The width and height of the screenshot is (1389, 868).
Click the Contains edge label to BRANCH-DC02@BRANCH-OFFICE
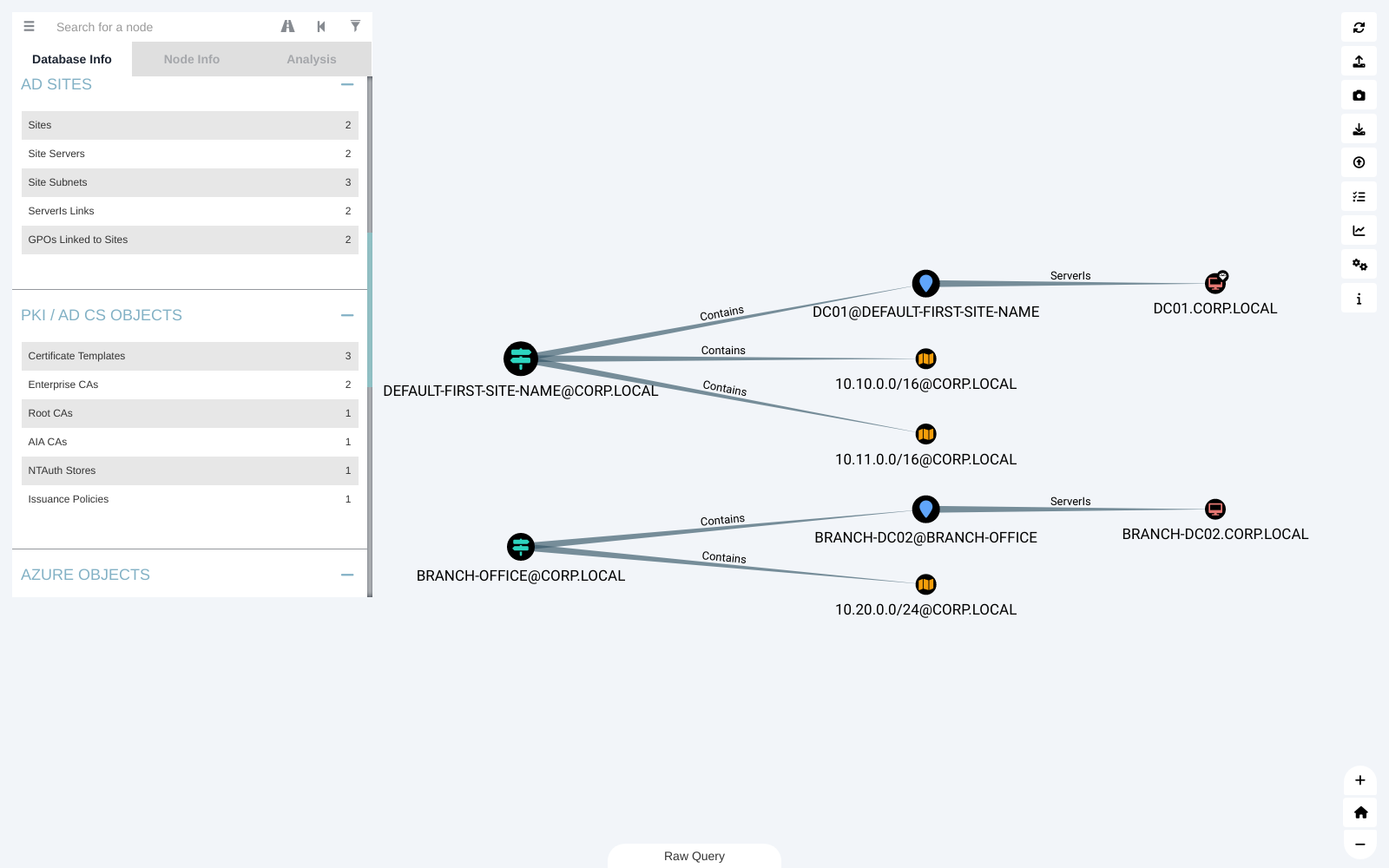tap(722, 520)
